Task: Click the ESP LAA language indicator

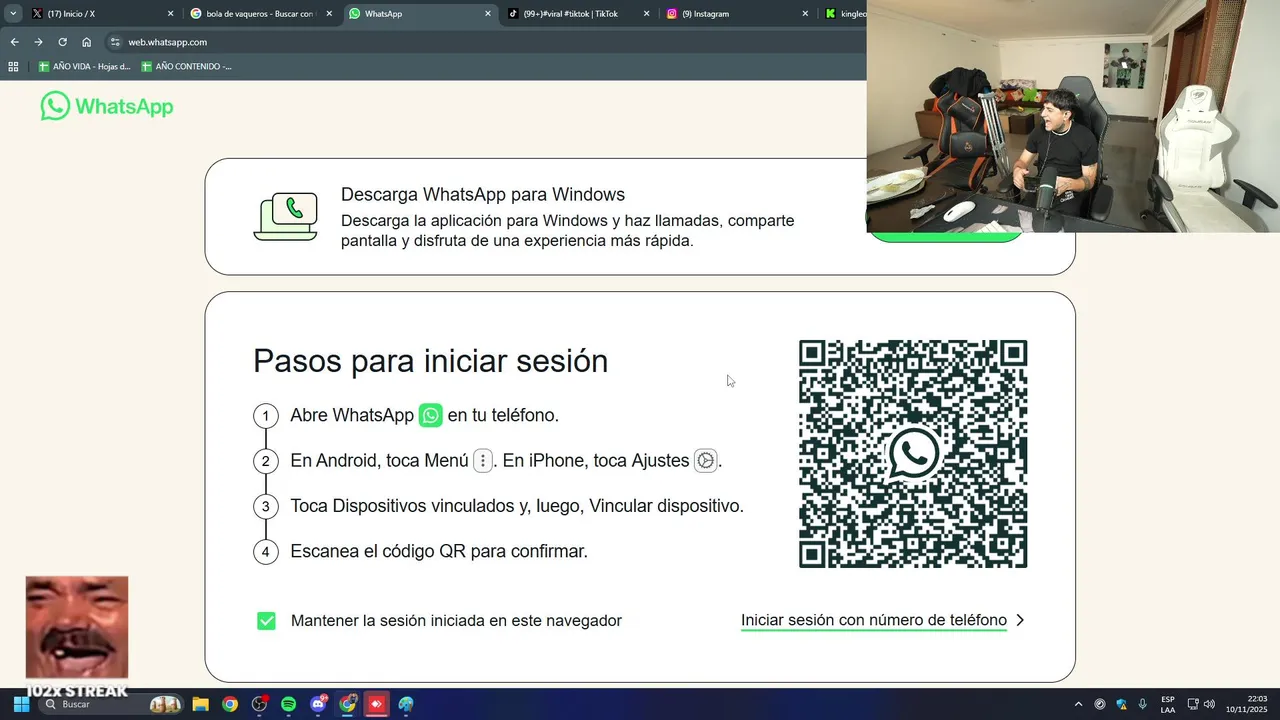Action: coord(1168,704)
